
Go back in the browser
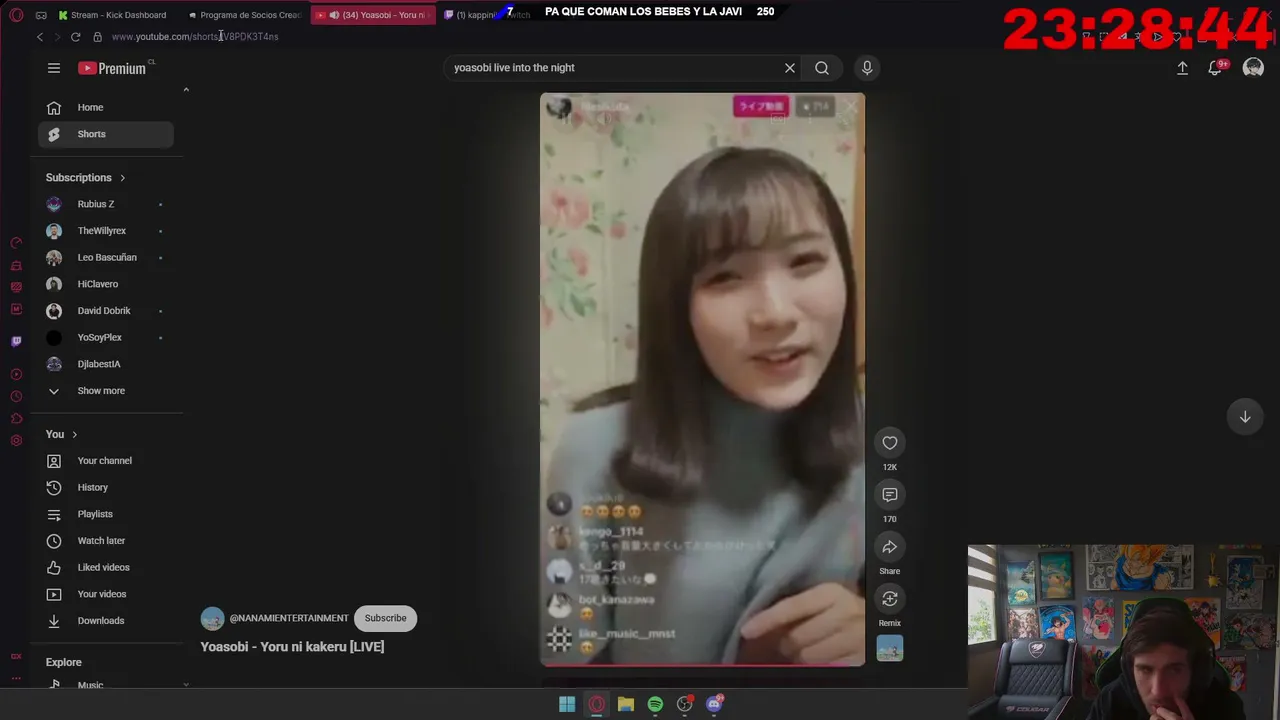pyautogui.click(x=40, y=37)
